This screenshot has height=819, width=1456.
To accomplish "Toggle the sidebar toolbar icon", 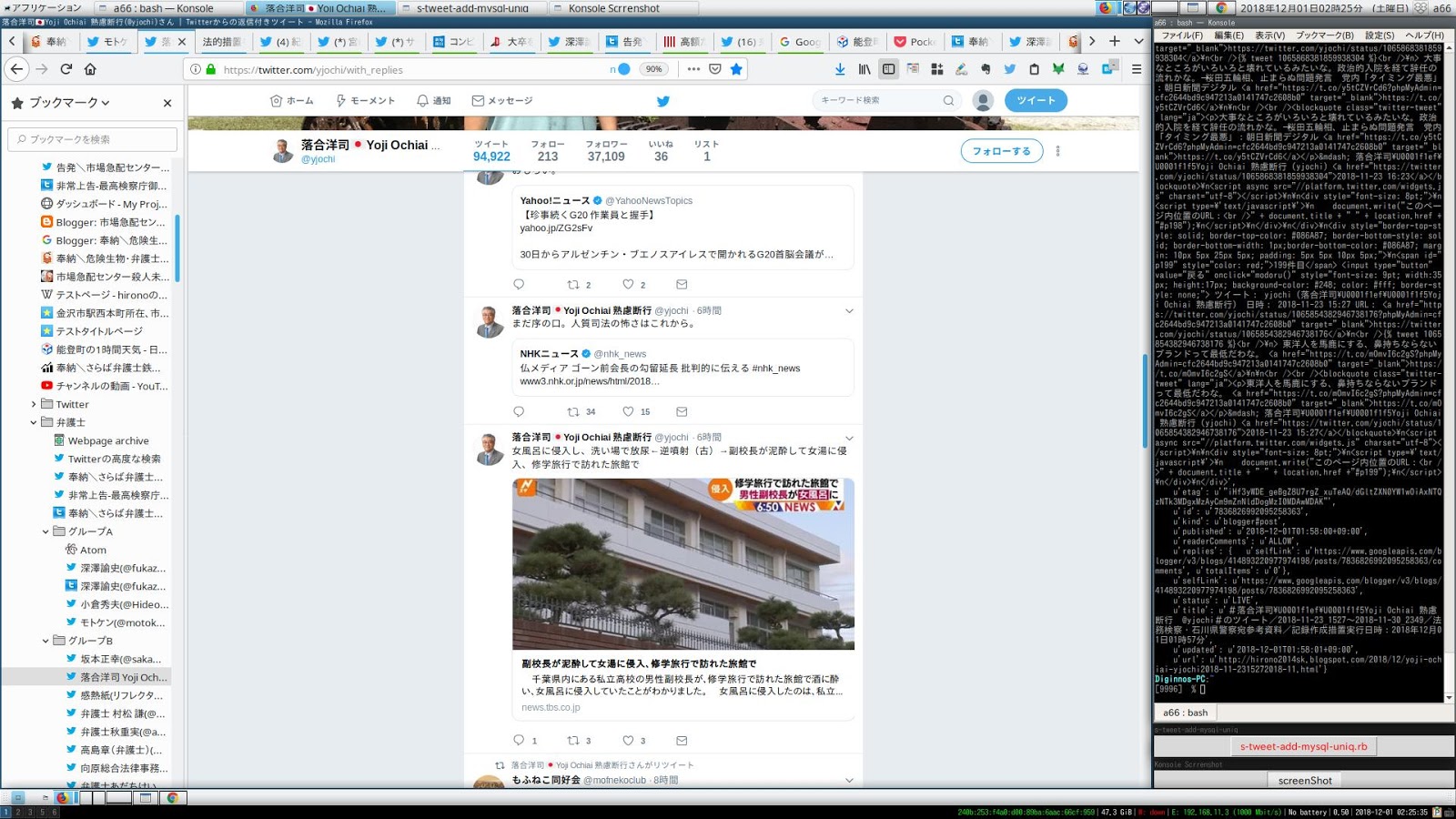I will pos(889,69).
